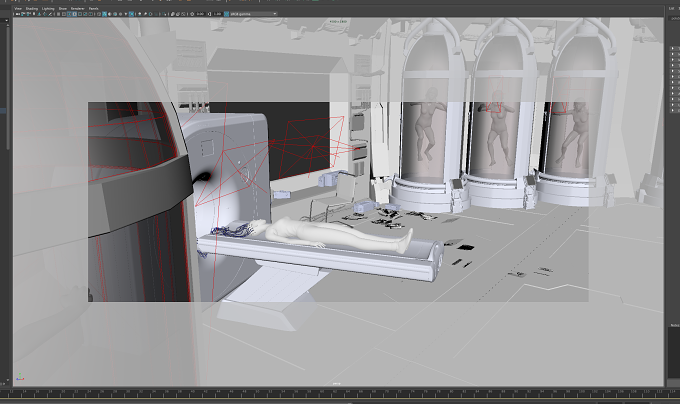680x404 pixels.
Task: Switch to Wireframe display icon
Action: [99, 14]
